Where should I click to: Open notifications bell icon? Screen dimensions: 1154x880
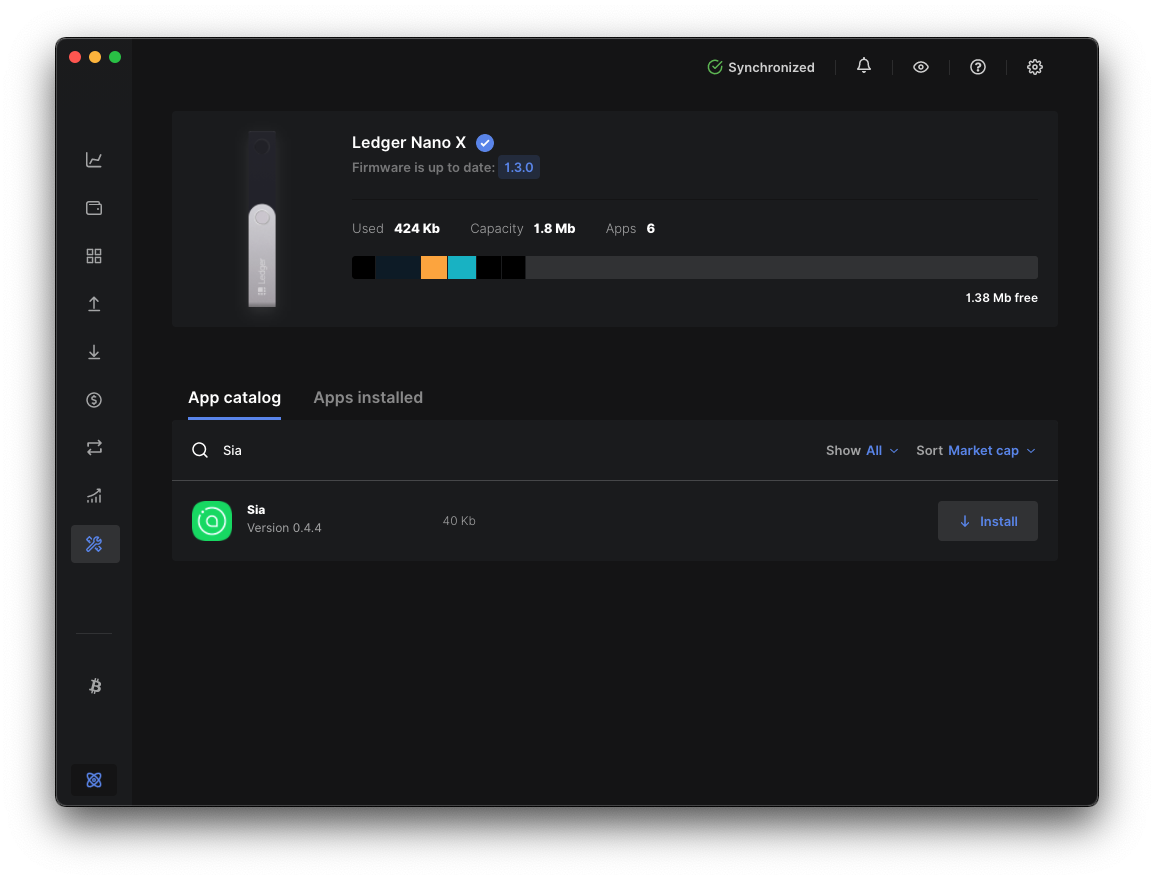point(864,66)
